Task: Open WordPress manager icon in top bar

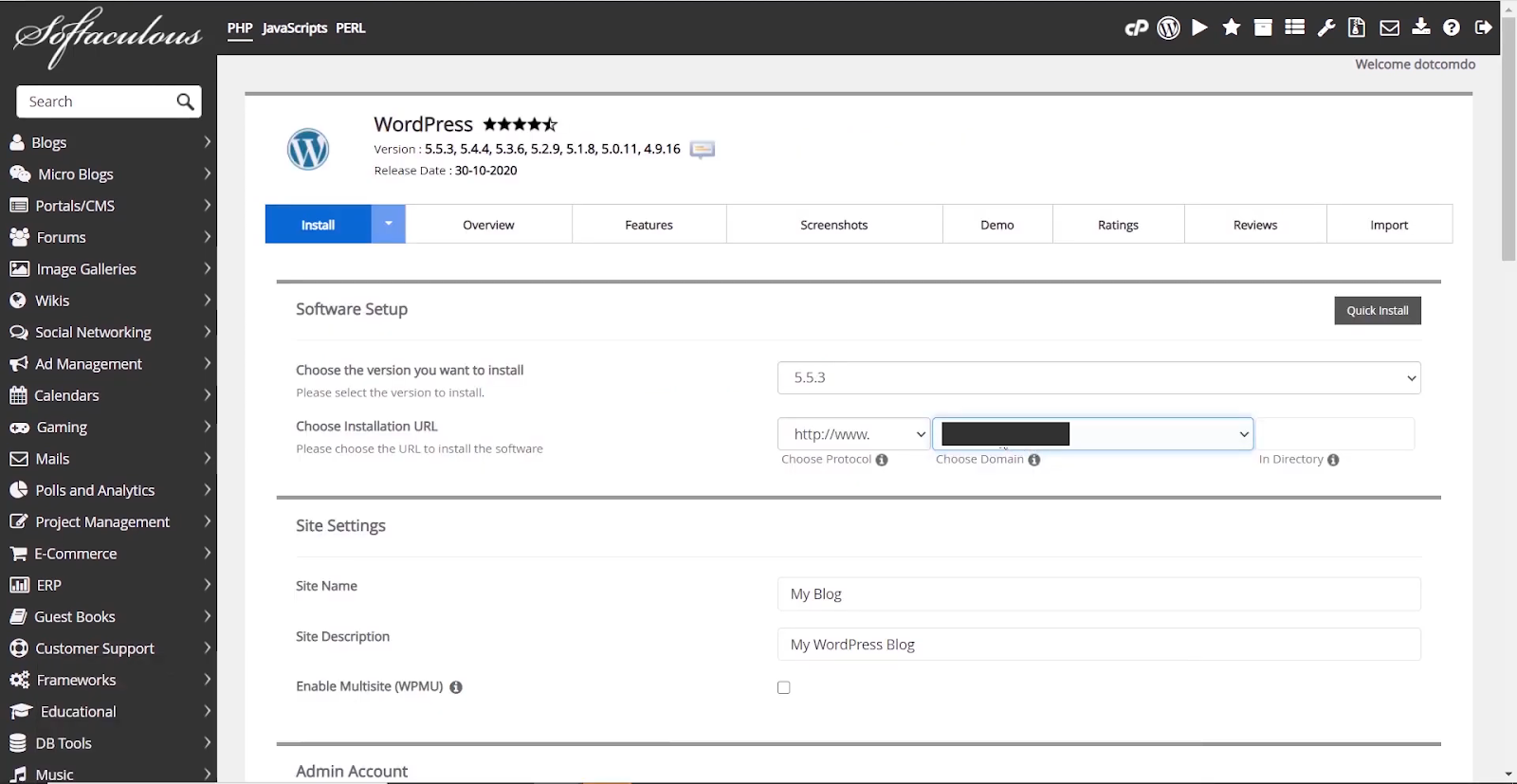Action: [1169, 27]
